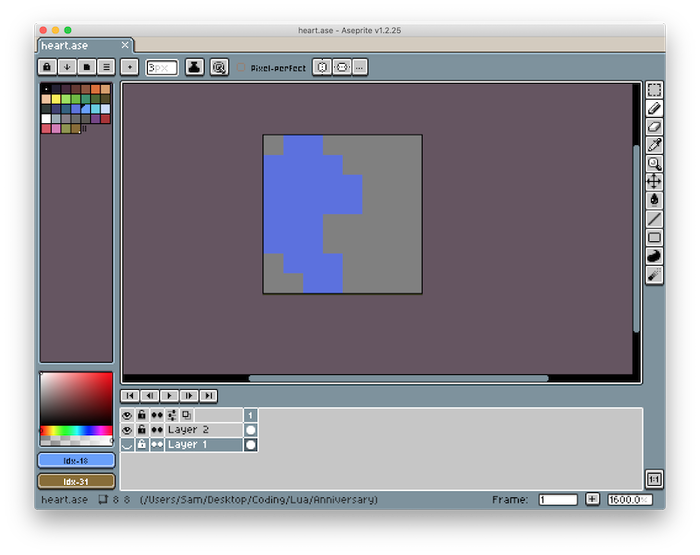This screenshot has height=555, width=700.
Task: Enable the Pixel-perfect checkbox
Action: [241, 67]
